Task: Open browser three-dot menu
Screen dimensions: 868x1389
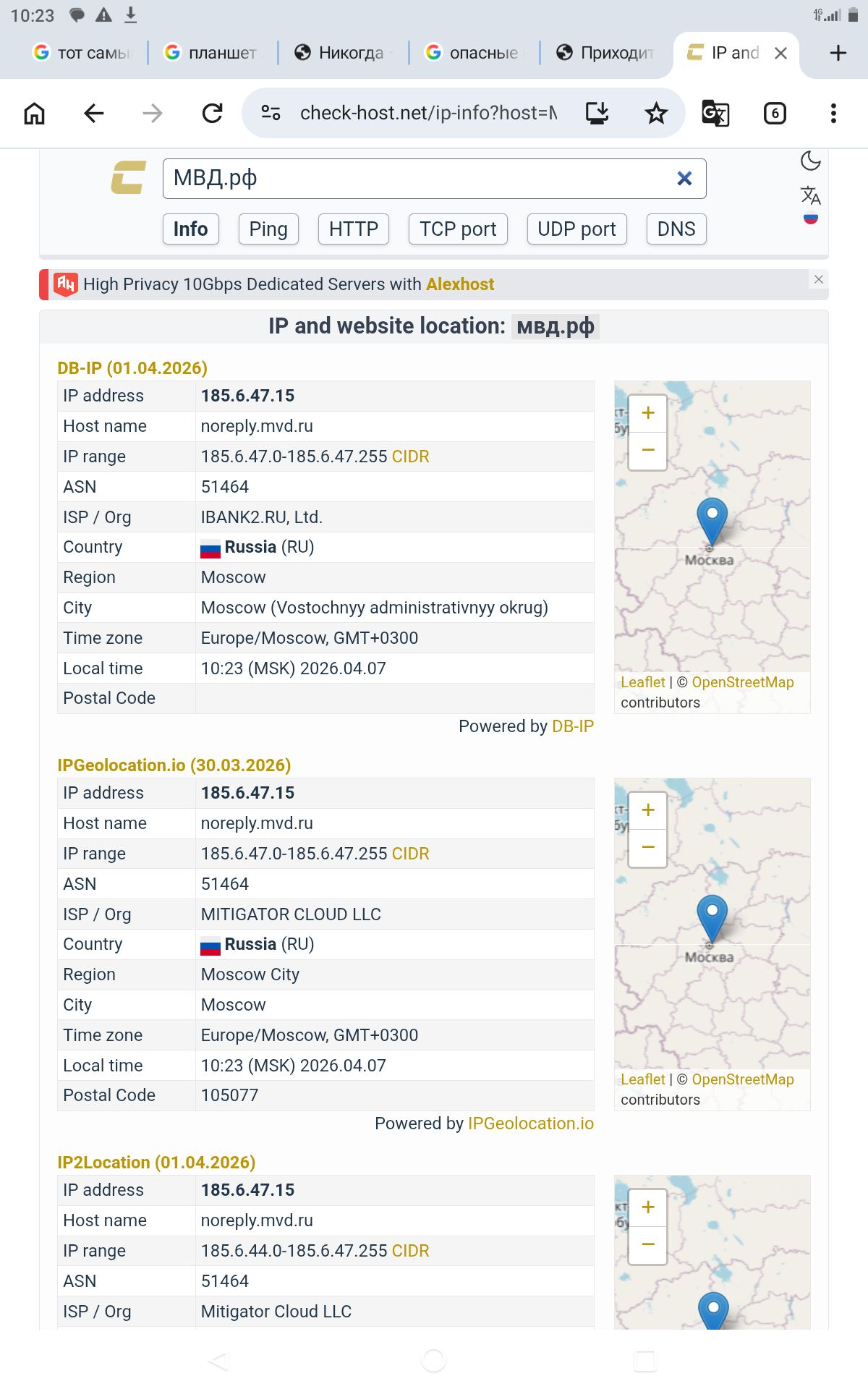Action: 833,114
